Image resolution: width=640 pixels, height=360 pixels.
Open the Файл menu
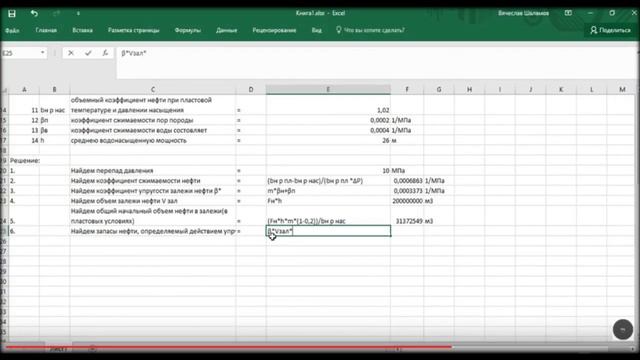[12, 30]
